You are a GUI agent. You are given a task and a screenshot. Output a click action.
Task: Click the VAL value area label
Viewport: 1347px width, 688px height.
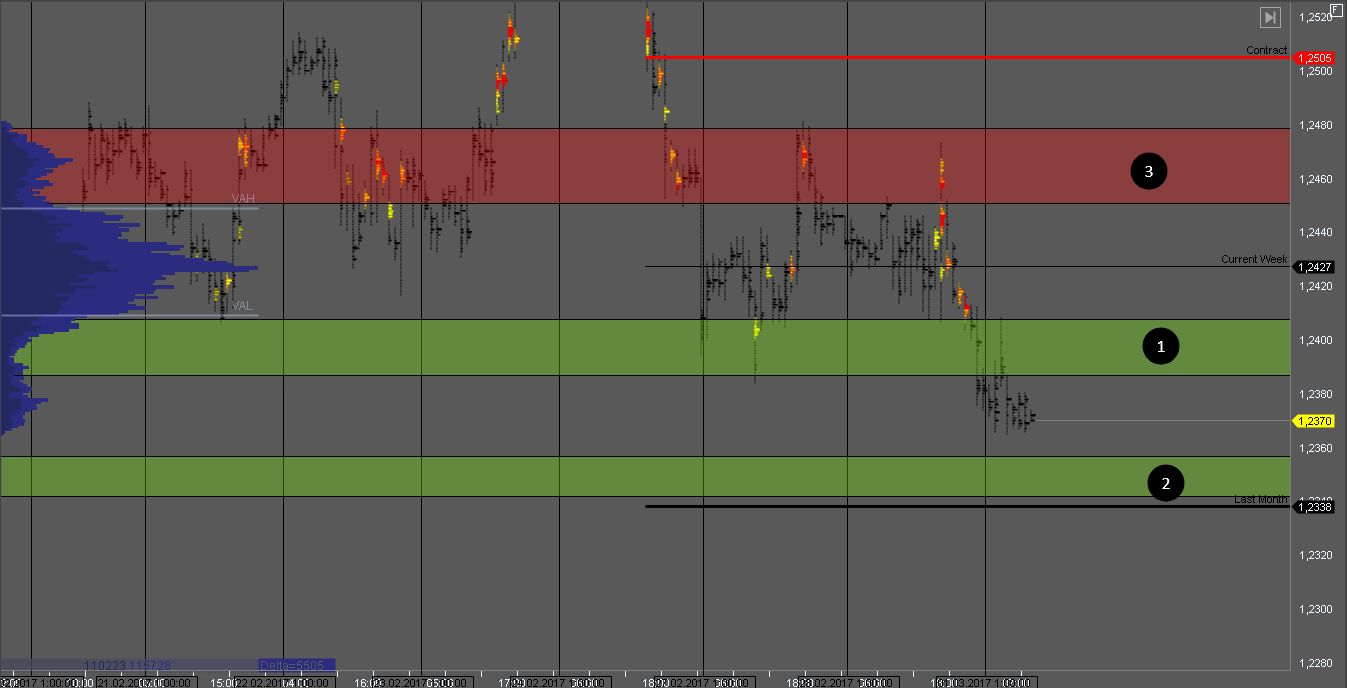[x=242, y=306]
